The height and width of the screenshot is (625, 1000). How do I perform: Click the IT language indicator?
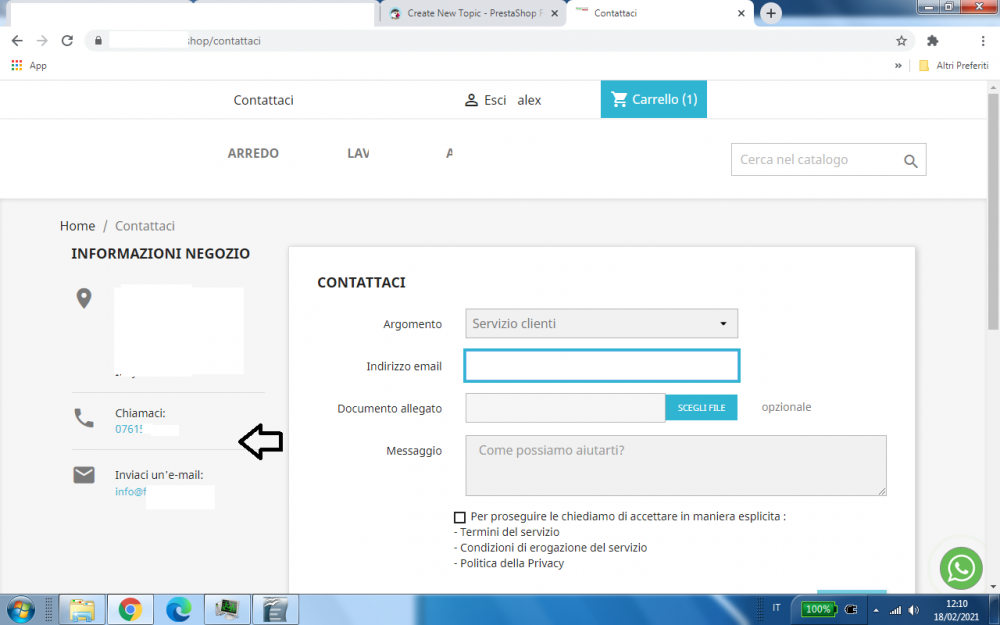pos(776,608)
